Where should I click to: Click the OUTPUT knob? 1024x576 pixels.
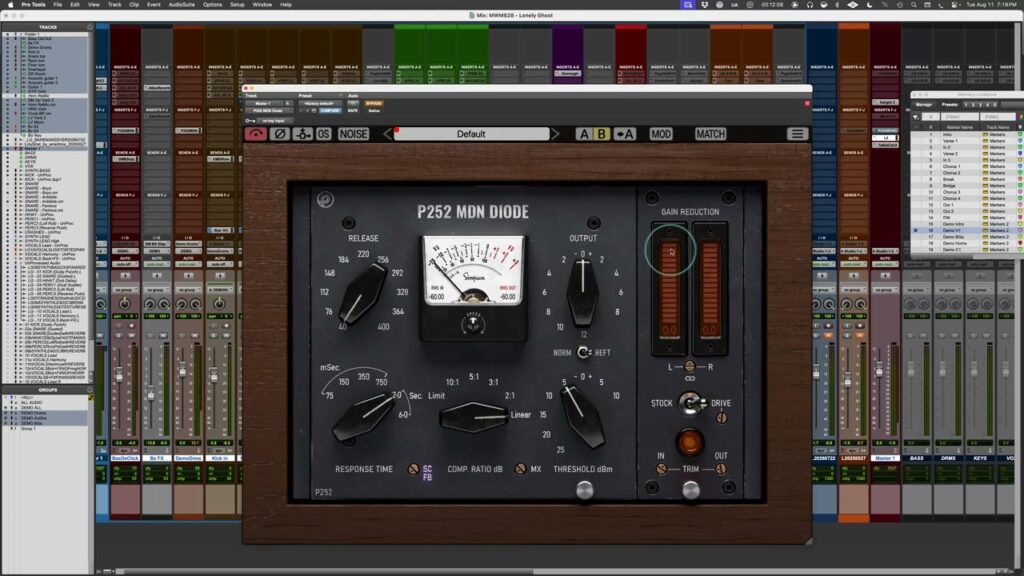point(583,292)
